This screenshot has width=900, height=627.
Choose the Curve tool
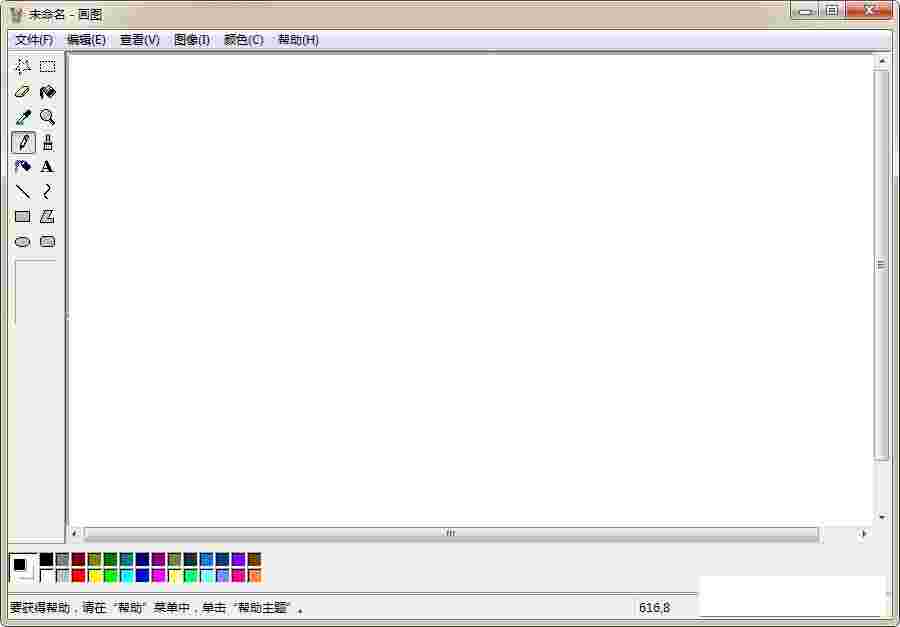(47, 191)
